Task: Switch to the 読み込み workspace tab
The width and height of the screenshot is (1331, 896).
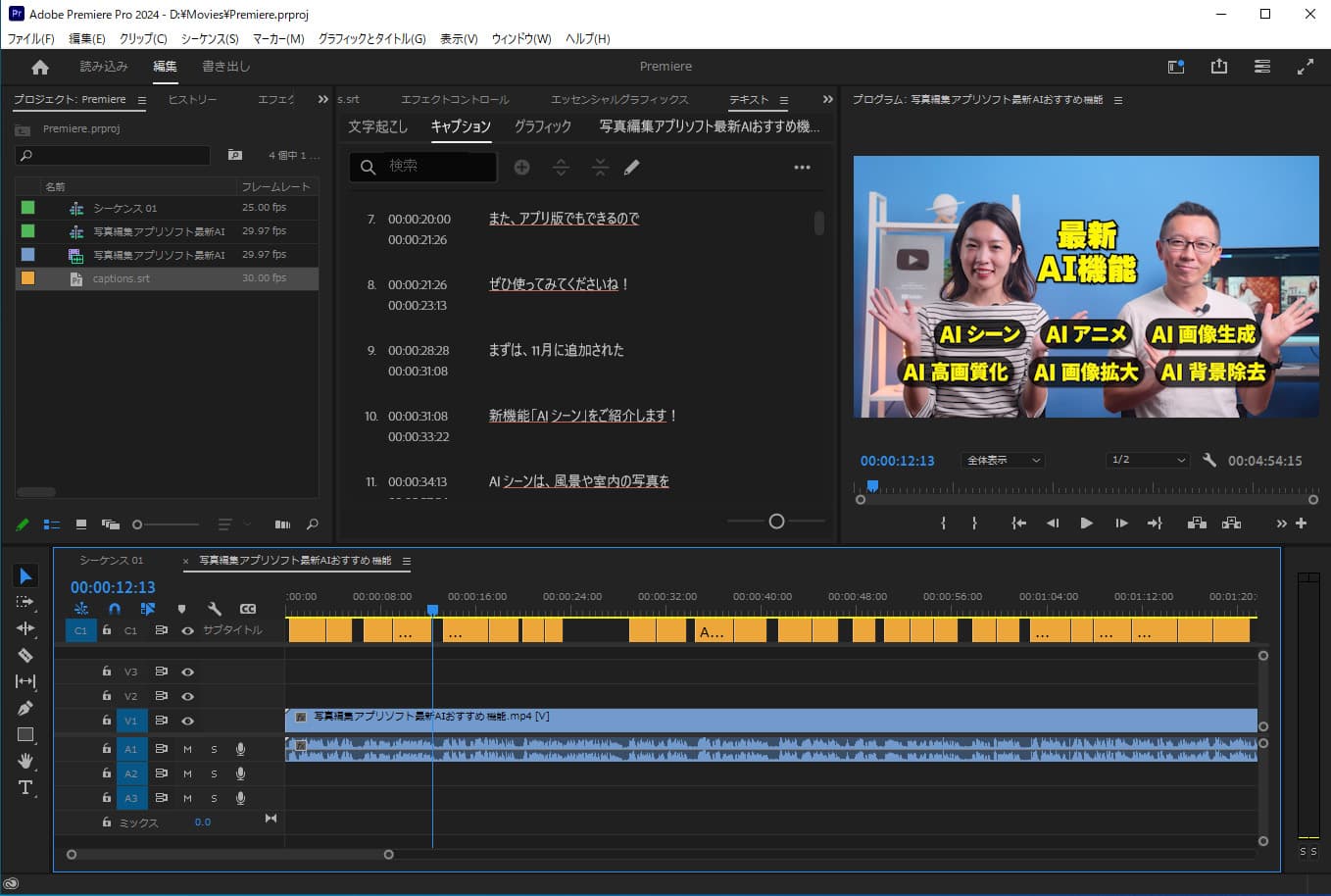Action: pos(104,67)
